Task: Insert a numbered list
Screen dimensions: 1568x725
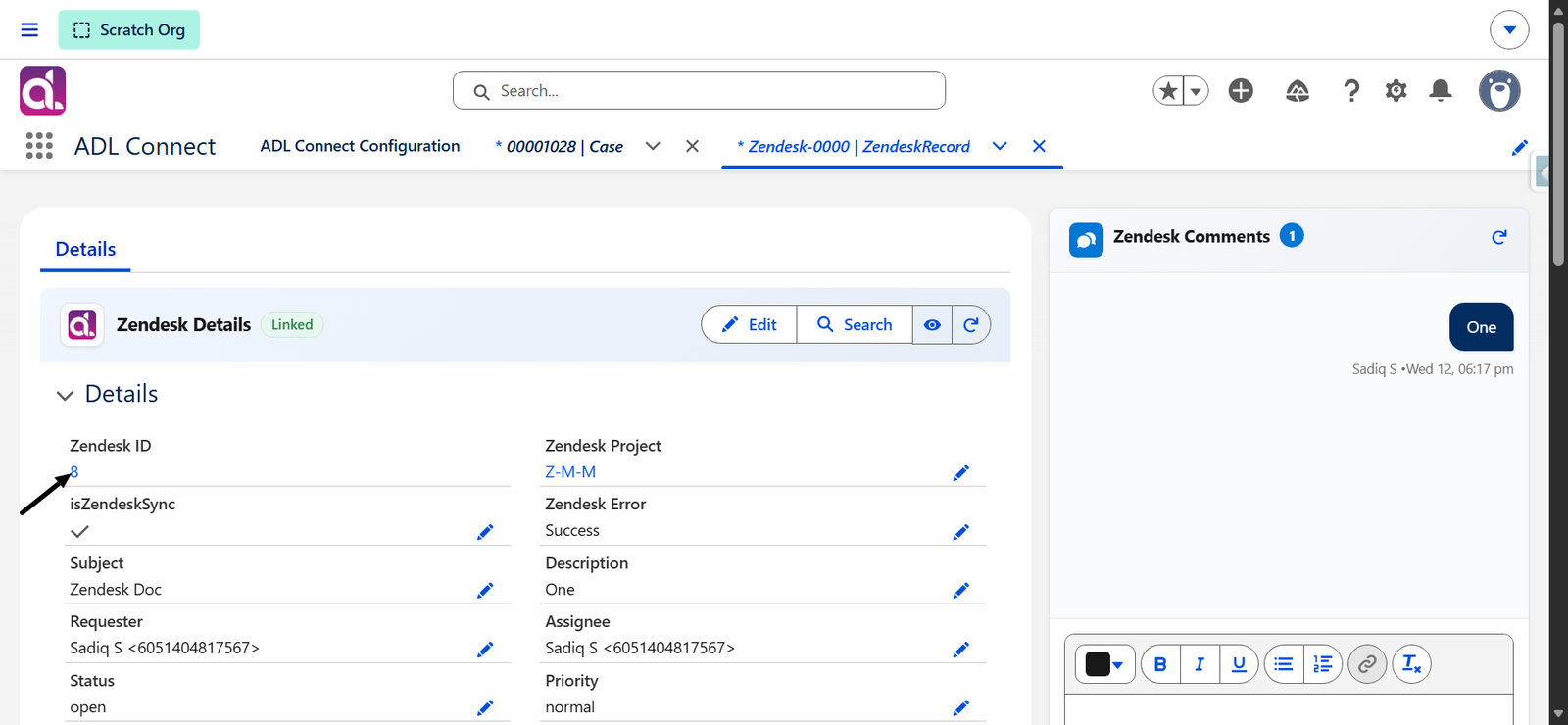Action: tap(1323, 664)
